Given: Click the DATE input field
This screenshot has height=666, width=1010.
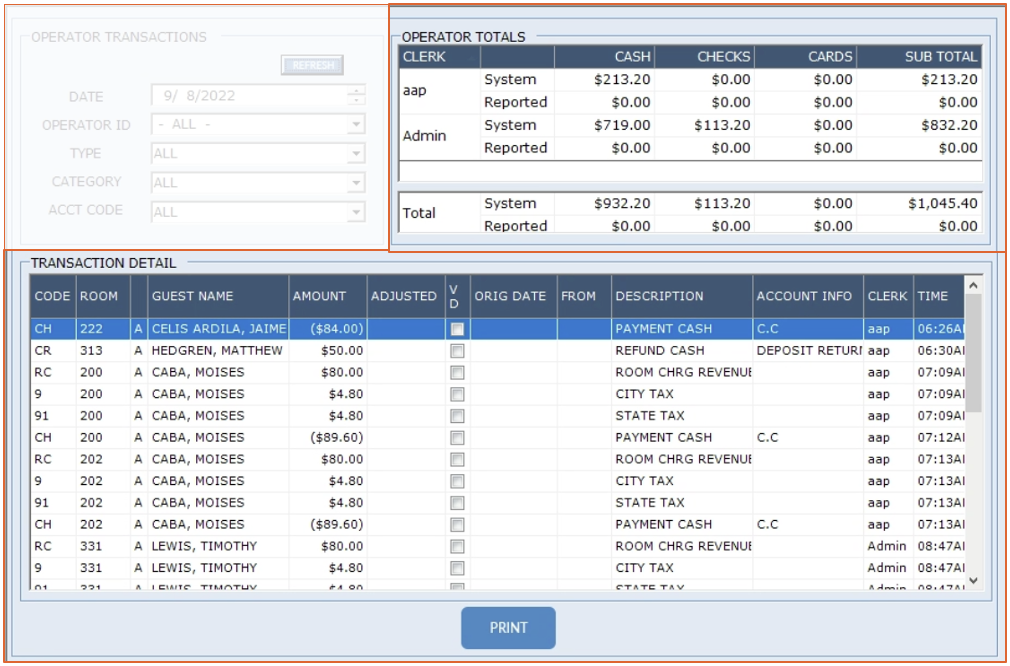Looking at the screenshot, I should coord(248,96).
